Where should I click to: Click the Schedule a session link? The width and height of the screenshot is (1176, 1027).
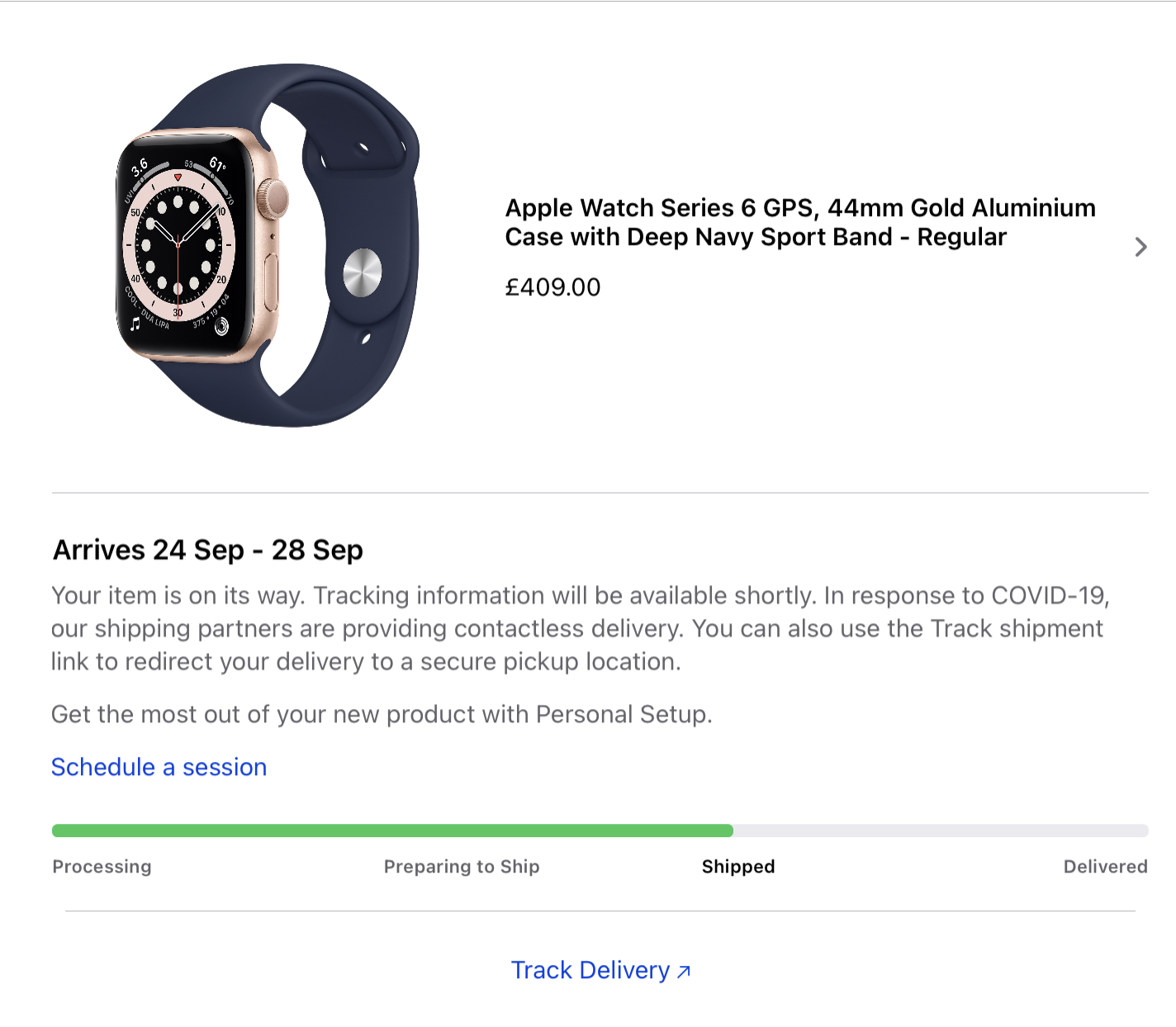[159, 767]
